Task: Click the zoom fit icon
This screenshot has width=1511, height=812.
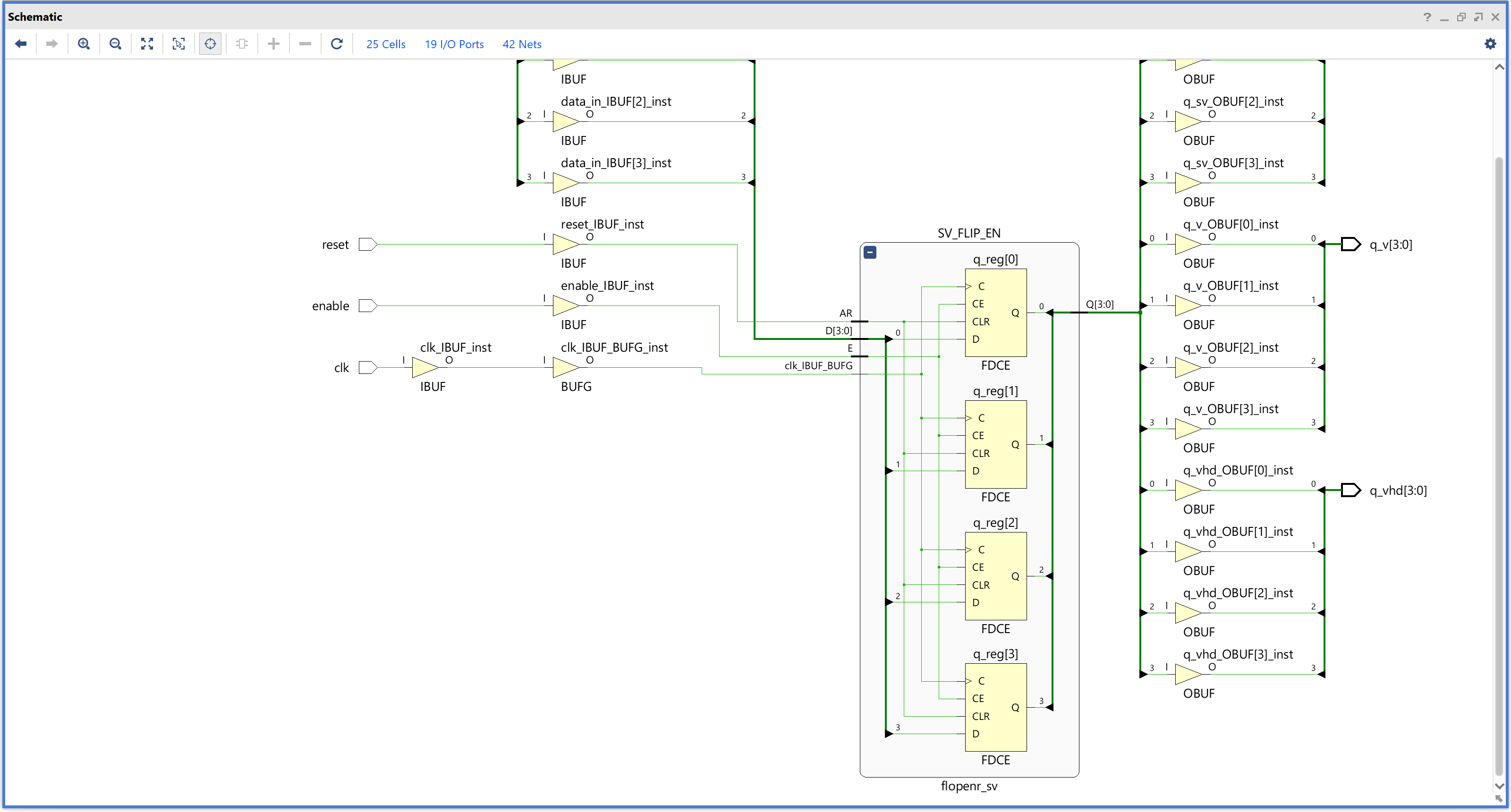Action: click(147, 44)
